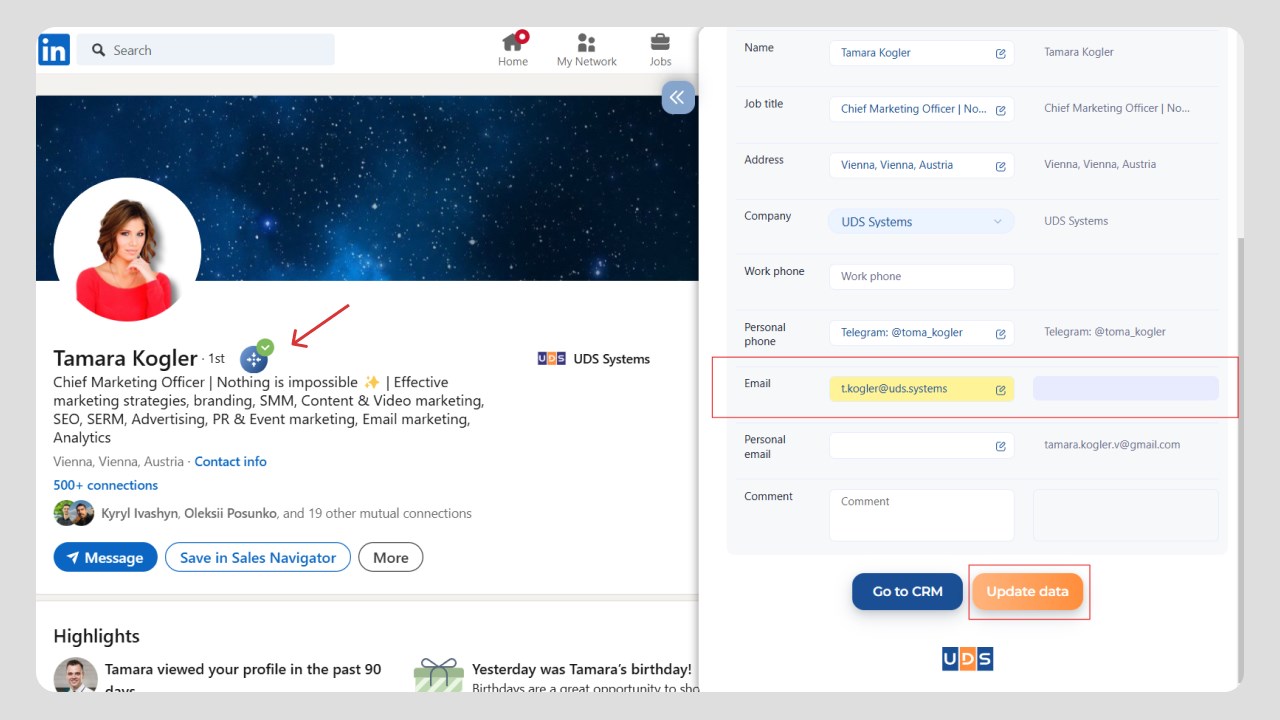The width and height of the screenshot is (1280, 720).
Task: Click the paper plane icon on Message
Action: tap(73, 558)
